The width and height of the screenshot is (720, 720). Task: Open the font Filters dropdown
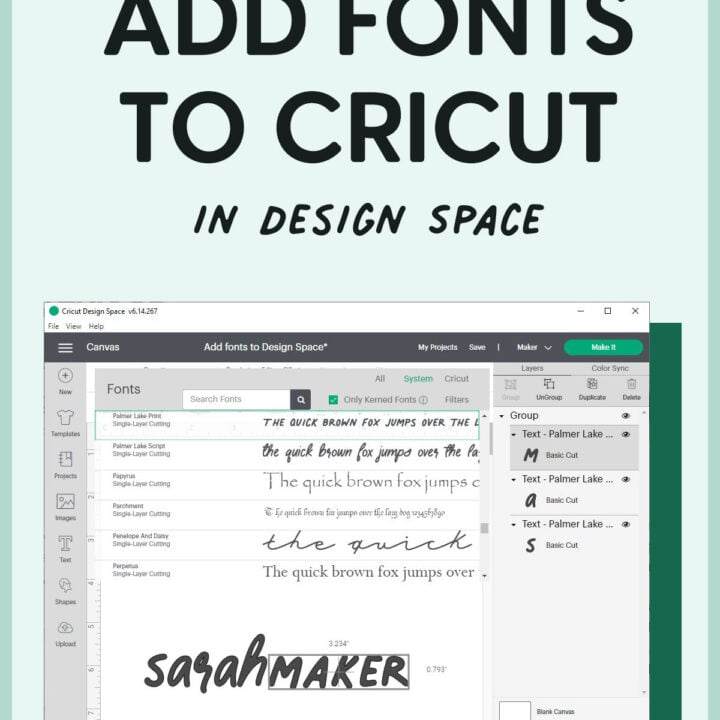coord(456,400)
